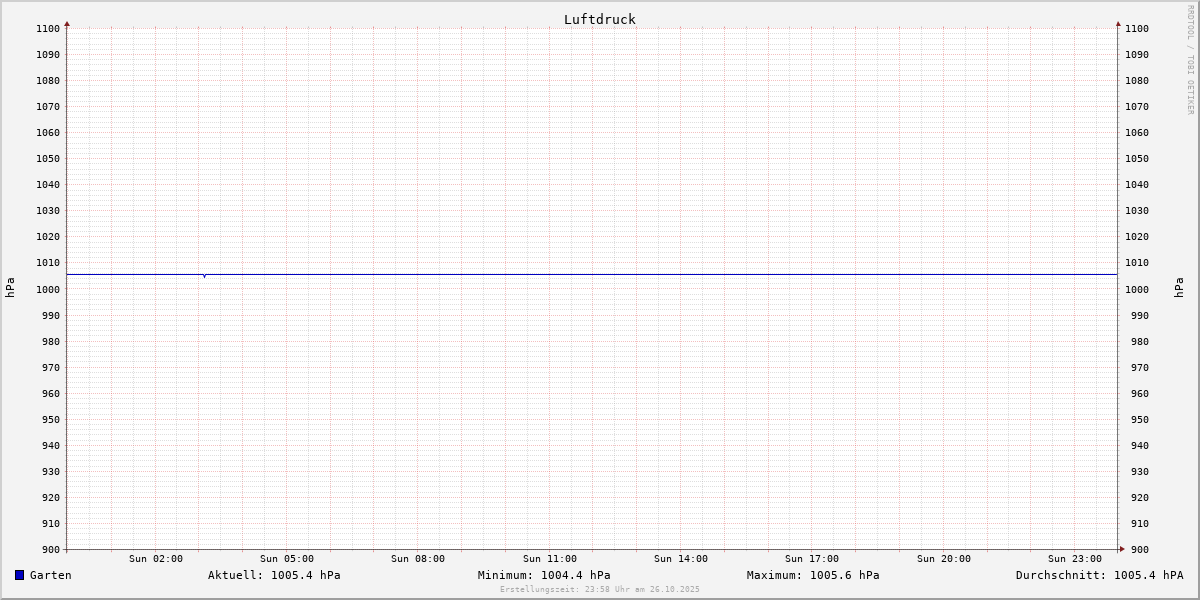Click the red arrow atop the right axis
The width and height of the screenshot is (1200, 600).
coord(1118,23)
